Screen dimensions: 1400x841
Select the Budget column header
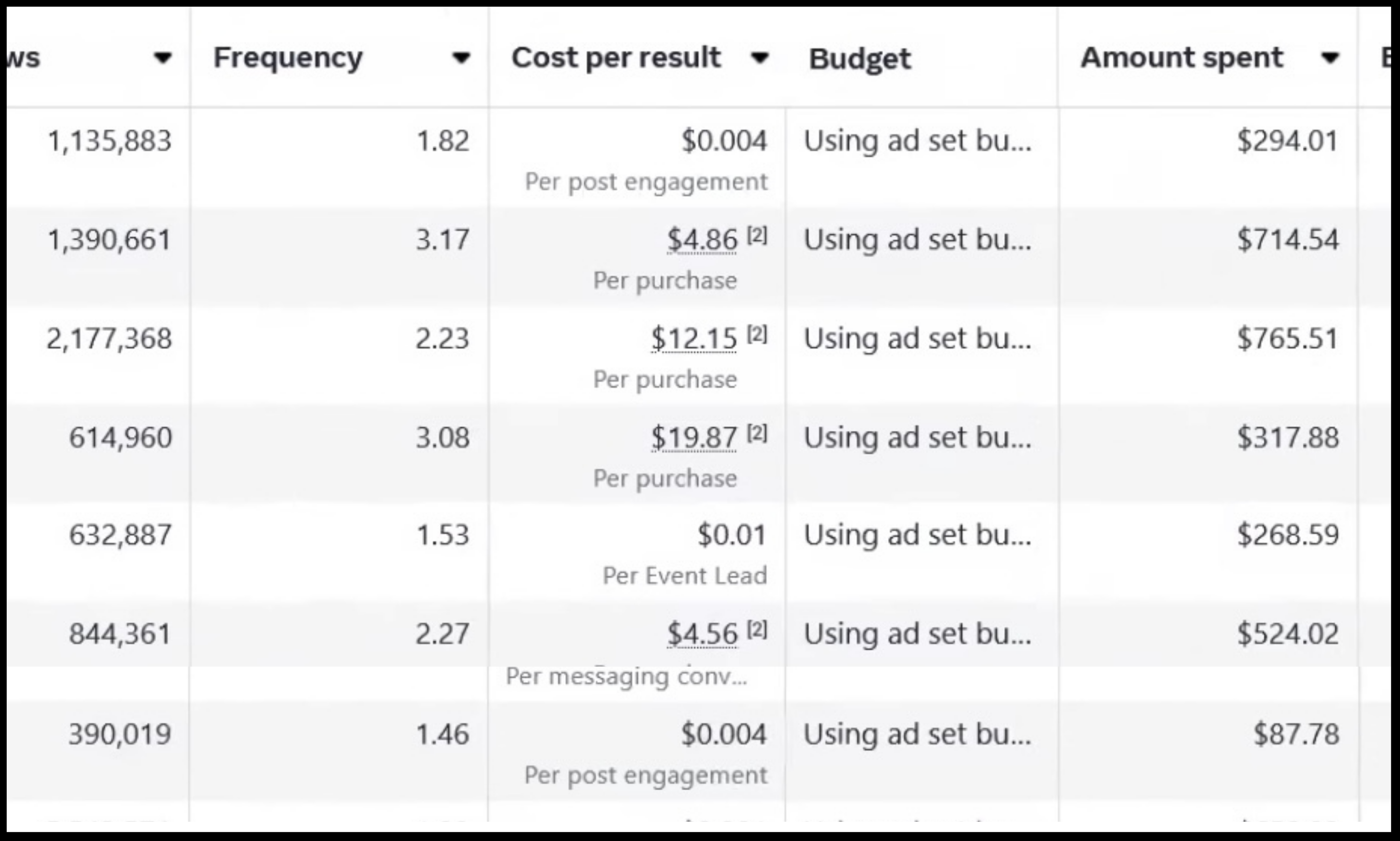pos(860,59)
